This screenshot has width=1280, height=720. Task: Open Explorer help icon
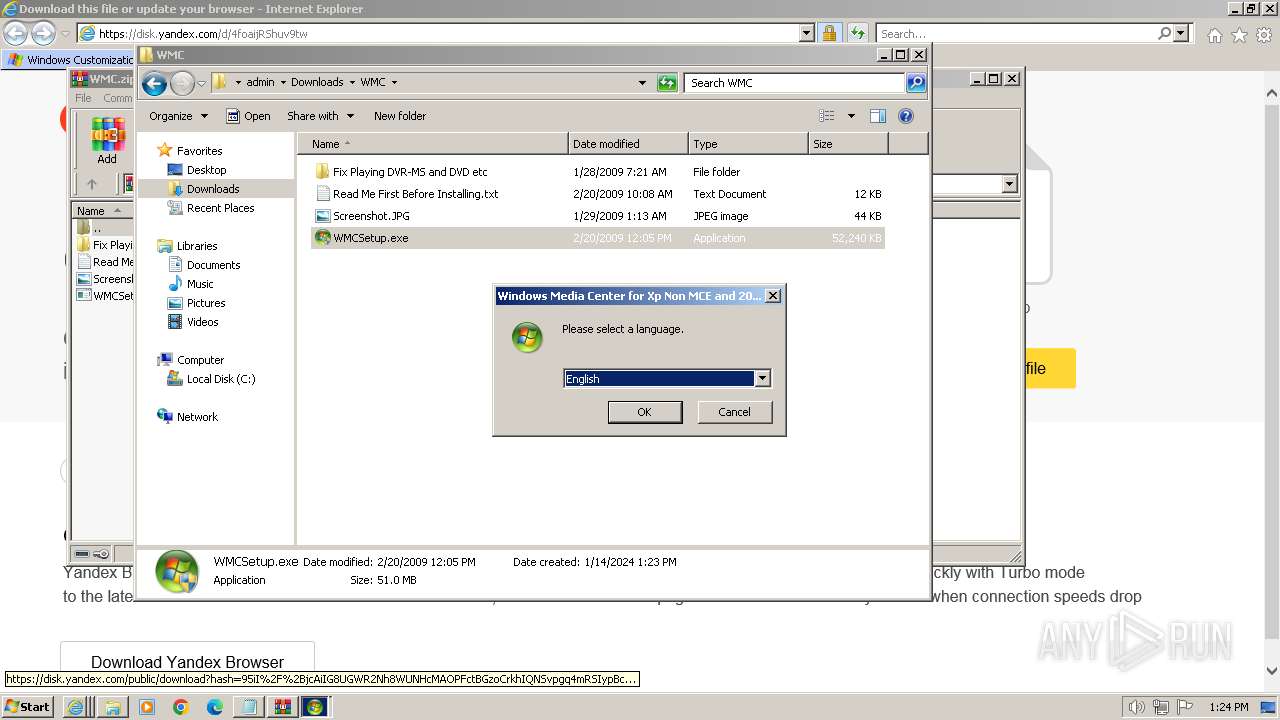pos(906,116)
